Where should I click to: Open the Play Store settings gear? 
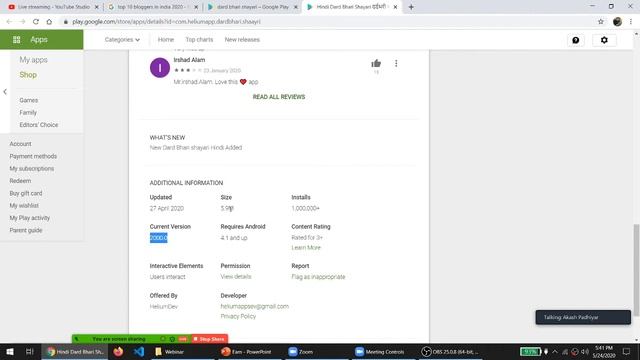[604, 40]
